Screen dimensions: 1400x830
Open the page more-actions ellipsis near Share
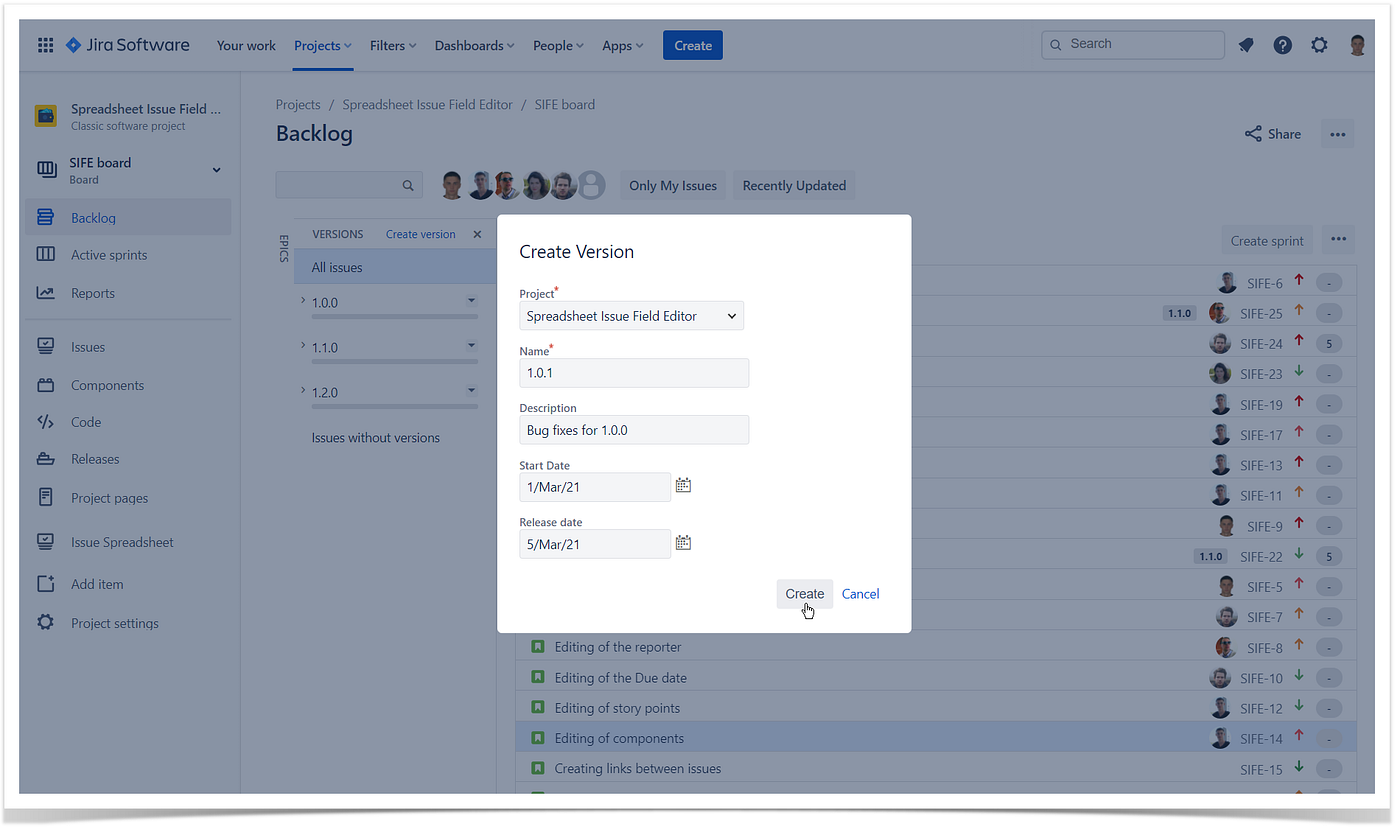point(1338,134)
